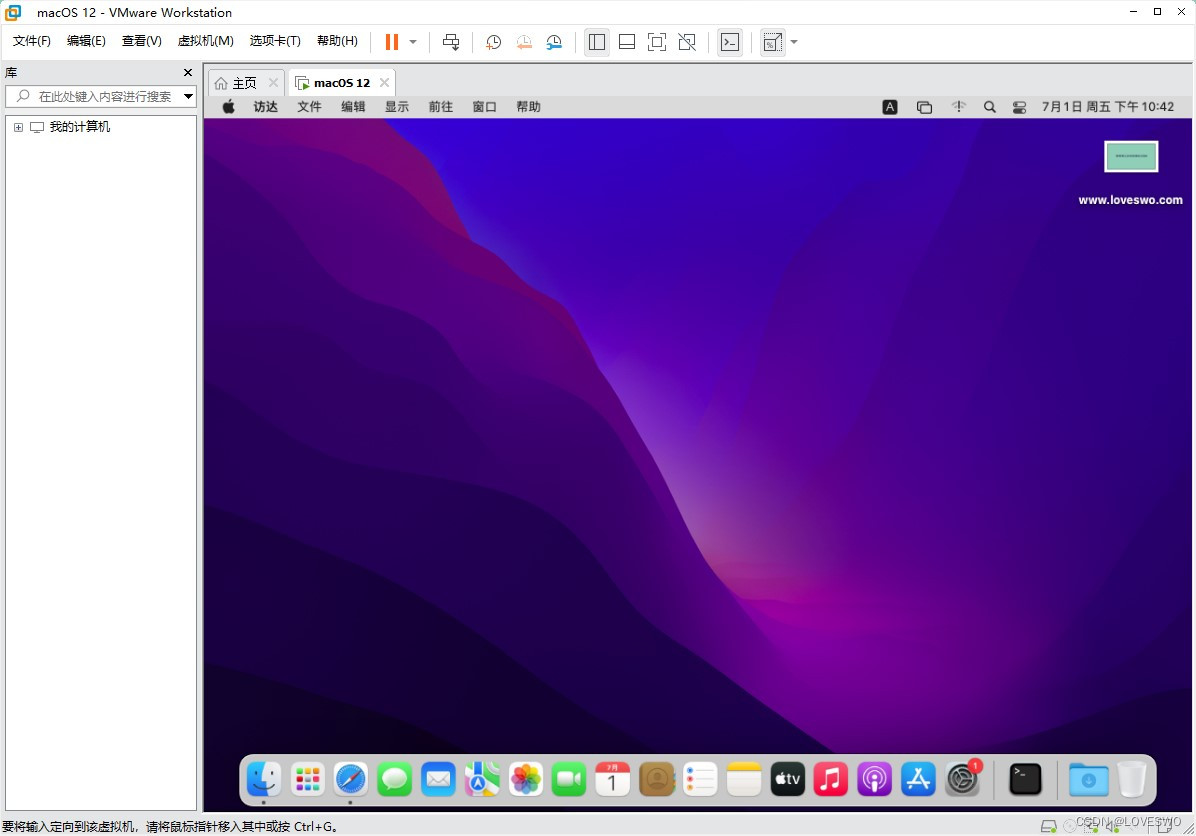Open the 虚拟机(M) menu
Screen dimensions: 1196x836
point(206,41)
